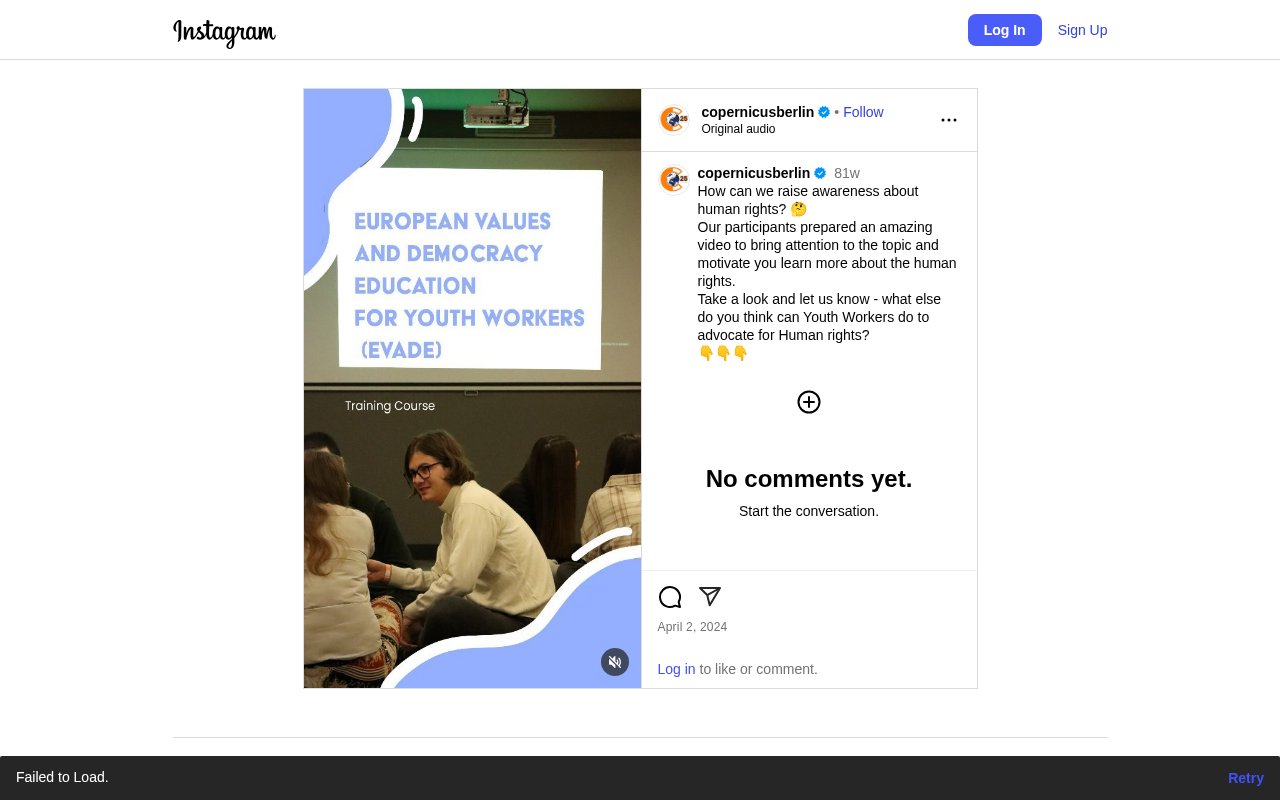
Task: Open copernicusberlin avatar beside the caption
Action: click(674, 180)
